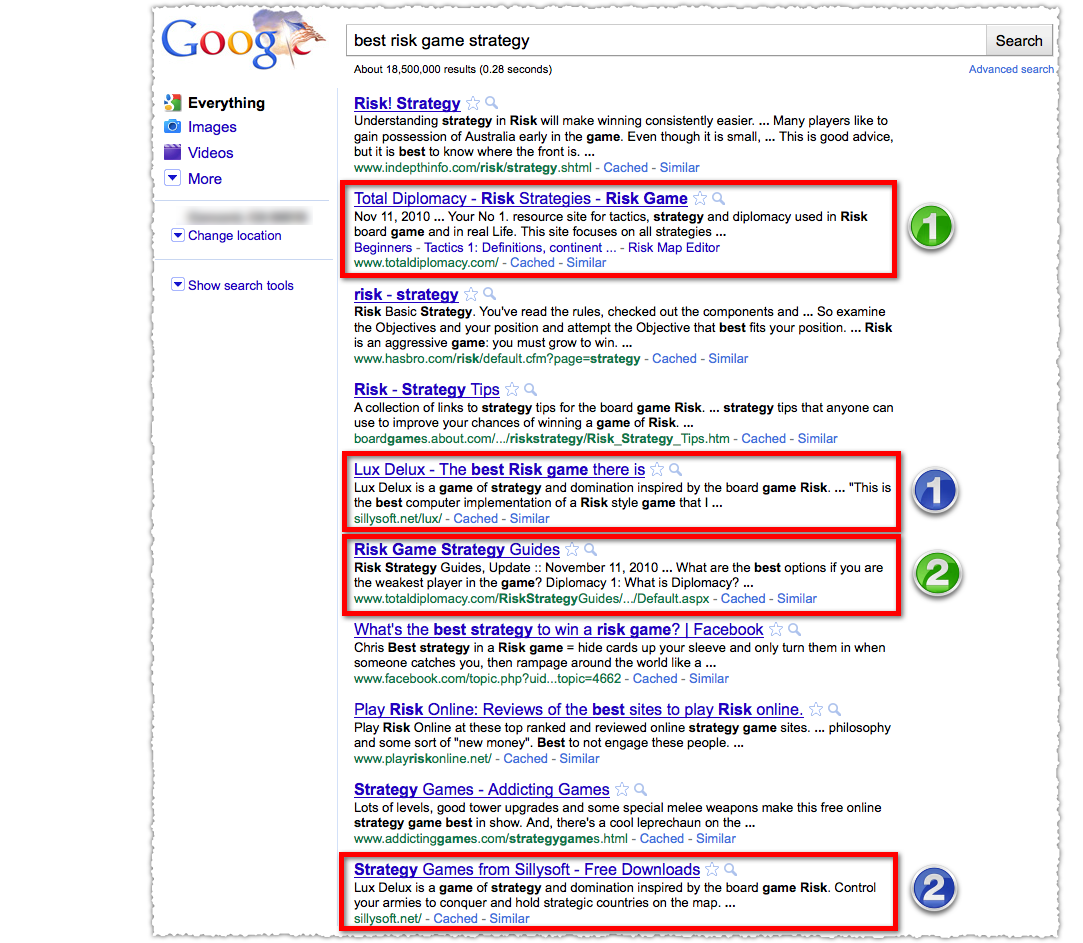Open Tactics 1: Definitions sitelink
Image resolution: width=1083 pixels, height=943 pixels.
tap(520, 247)
